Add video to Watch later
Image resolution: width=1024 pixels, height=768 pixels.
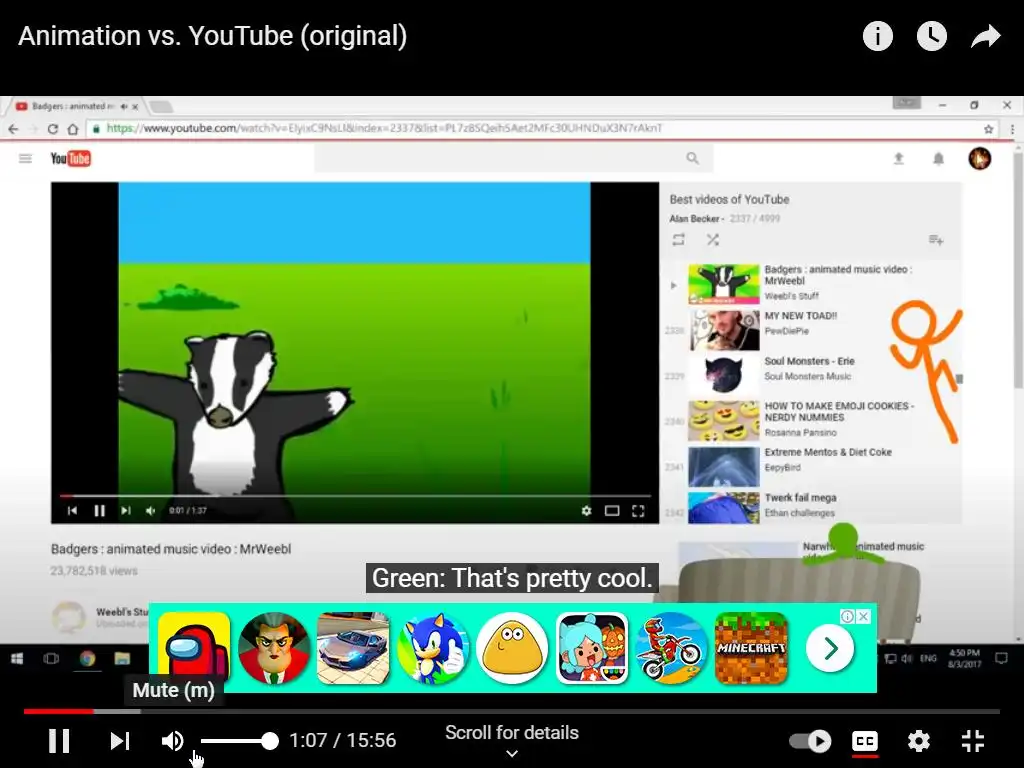[x=932, y=36]
